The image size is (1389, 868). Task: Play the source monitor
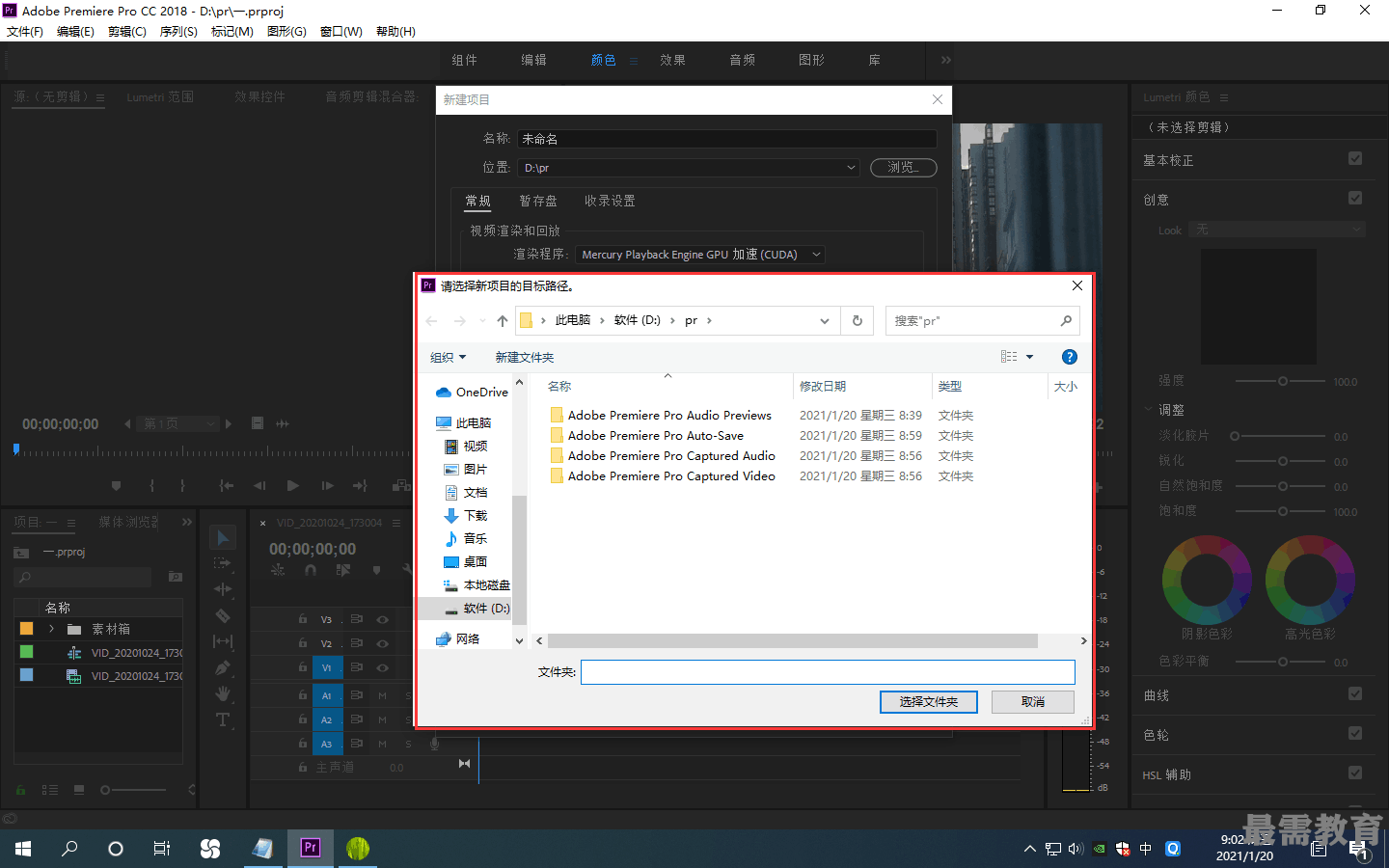[x=293, y=486]
